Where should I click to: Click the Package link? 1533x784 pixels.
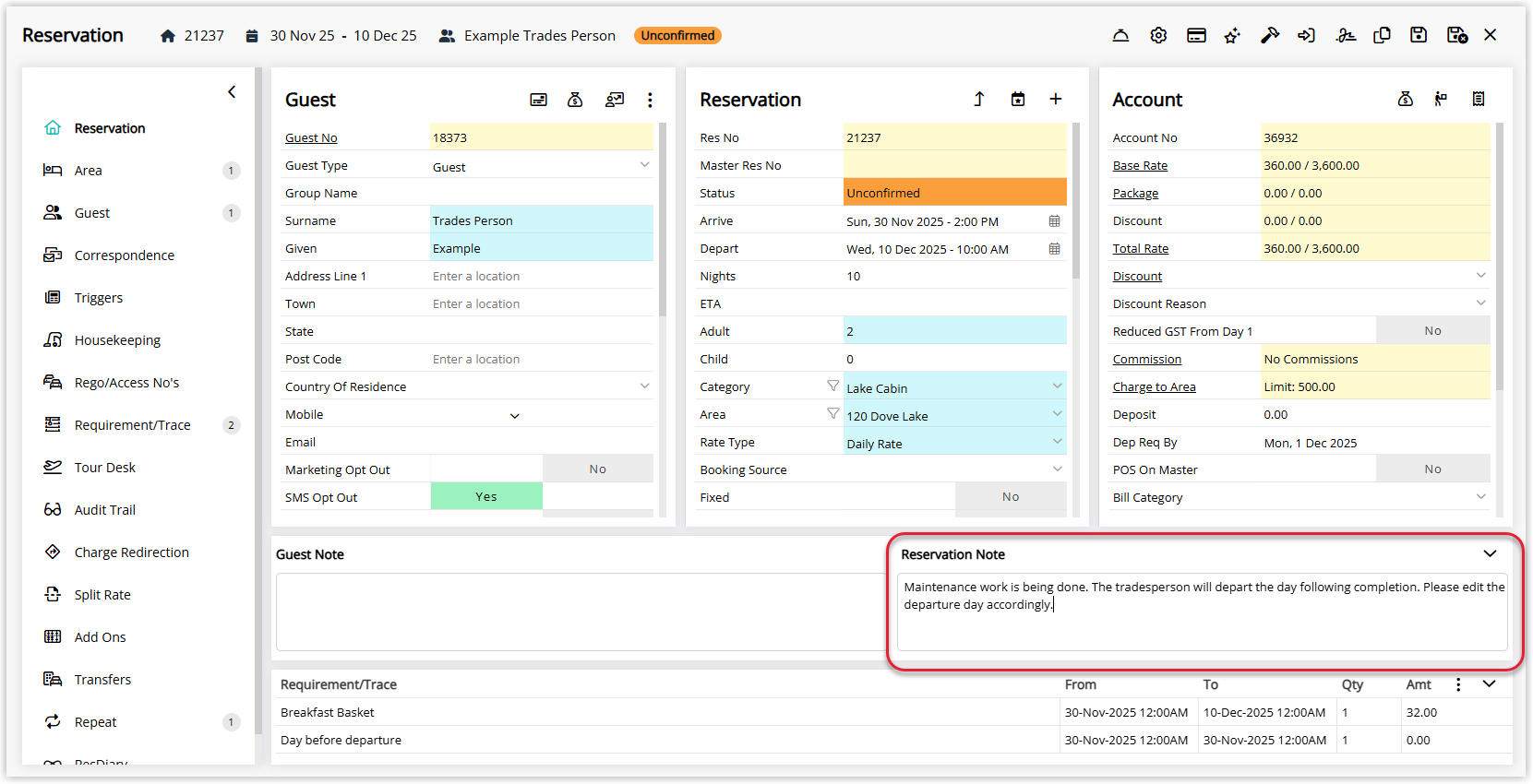(x=1135, y=193)
